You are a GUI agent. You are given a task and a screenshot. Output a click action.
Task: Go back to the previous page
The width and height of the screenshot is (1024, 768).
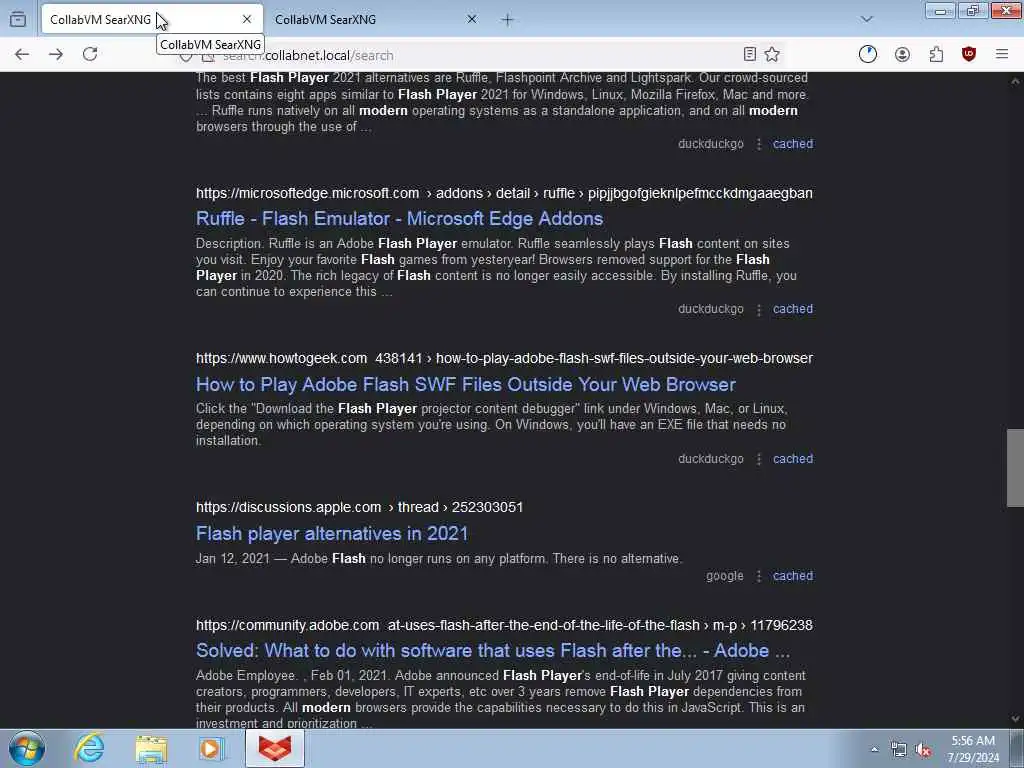[22, 54]
